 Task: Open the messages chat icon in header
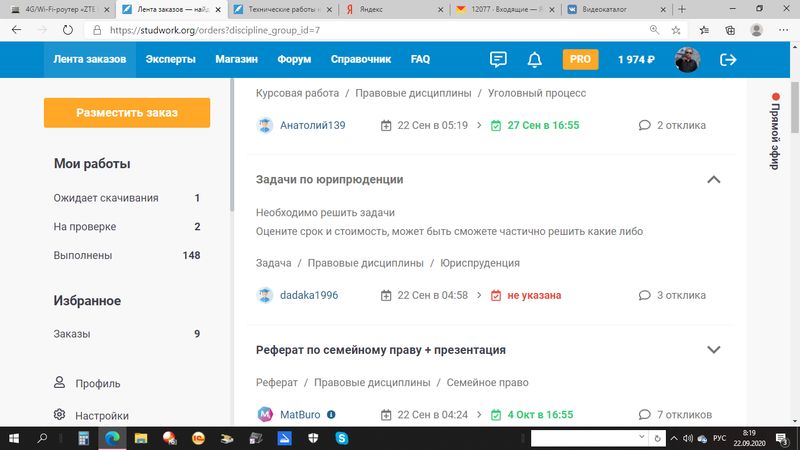click(x=498, y=60)
